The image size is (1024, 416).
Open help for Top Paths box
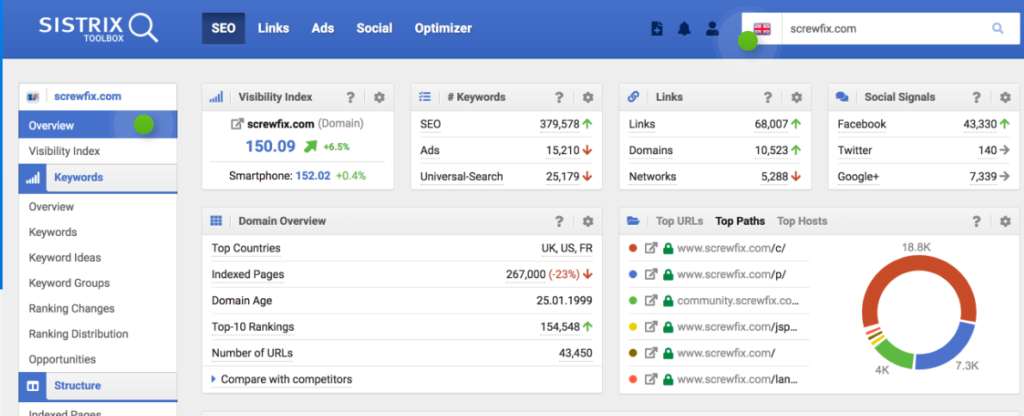(976, 221)
